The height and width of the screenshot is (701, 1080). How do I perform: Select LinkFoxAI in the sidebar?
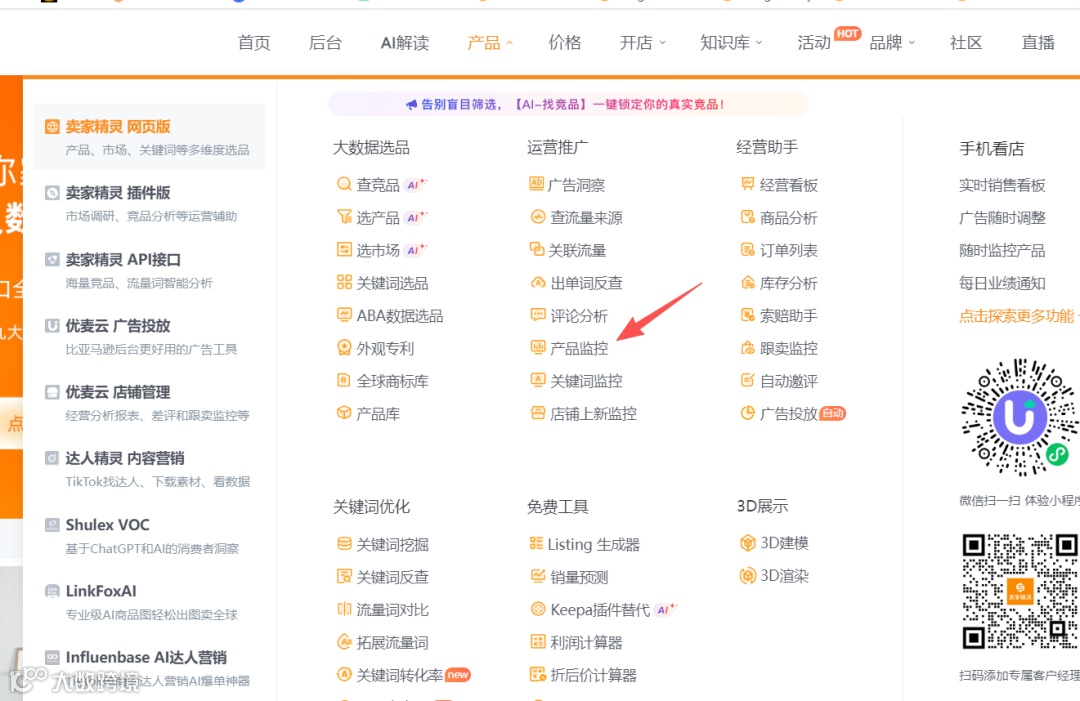[149, 602]
